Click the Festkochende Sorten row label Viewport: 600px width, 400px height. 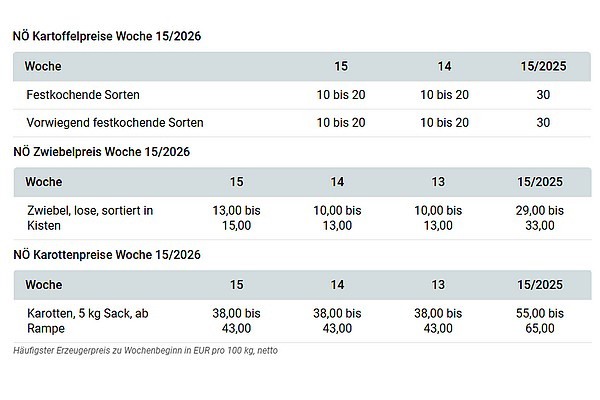click(83, 95)
